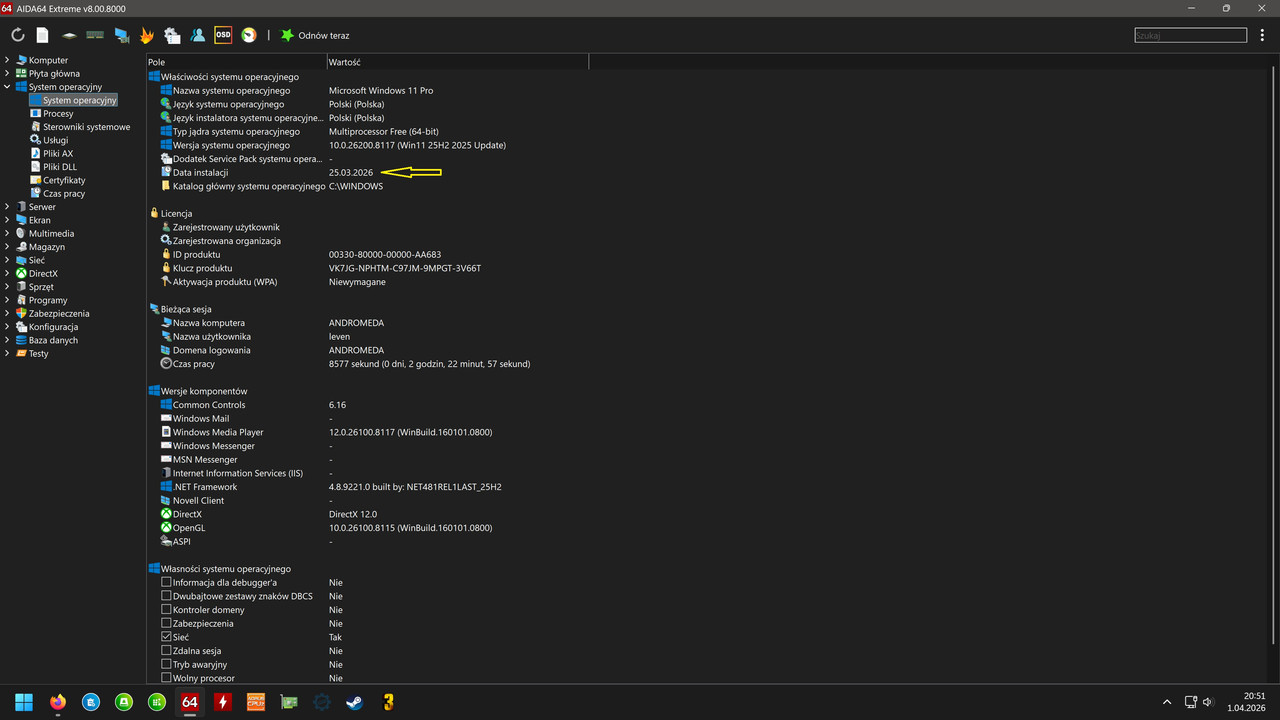The image size is (1280, 720).
Task: Open Firefox from the taskbar
Action: click(x=57, y=702)
